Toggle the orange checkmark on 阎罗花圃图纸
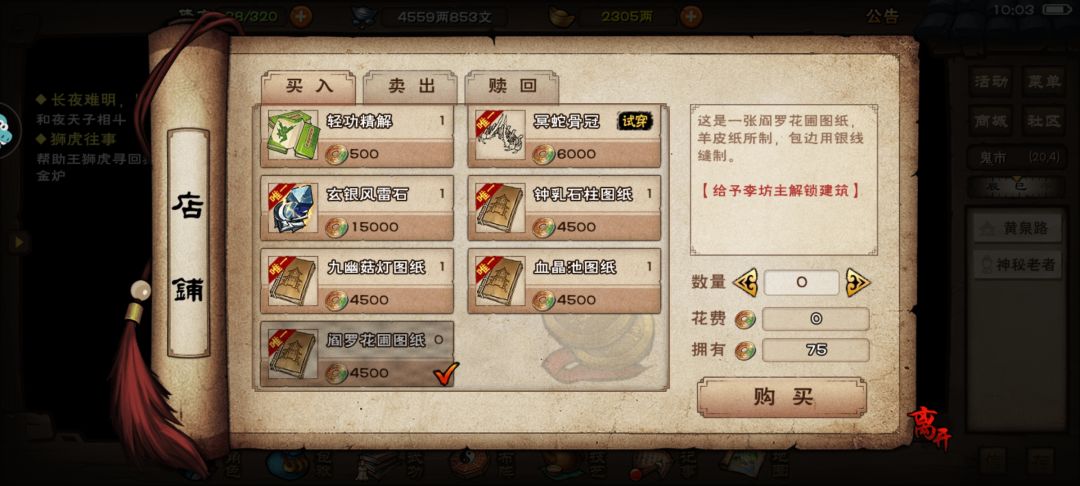1080x486 pixels. 446,374
